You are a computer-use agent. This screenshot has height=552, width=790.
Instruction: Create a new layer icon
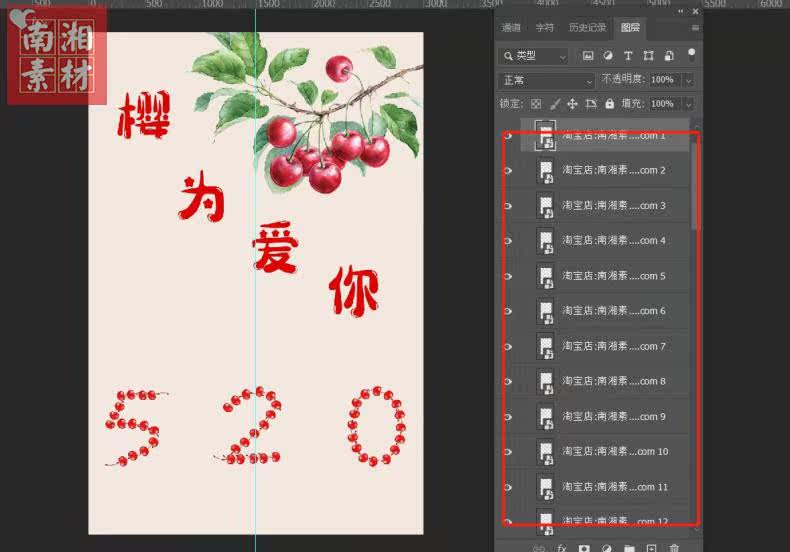[651, 548]
